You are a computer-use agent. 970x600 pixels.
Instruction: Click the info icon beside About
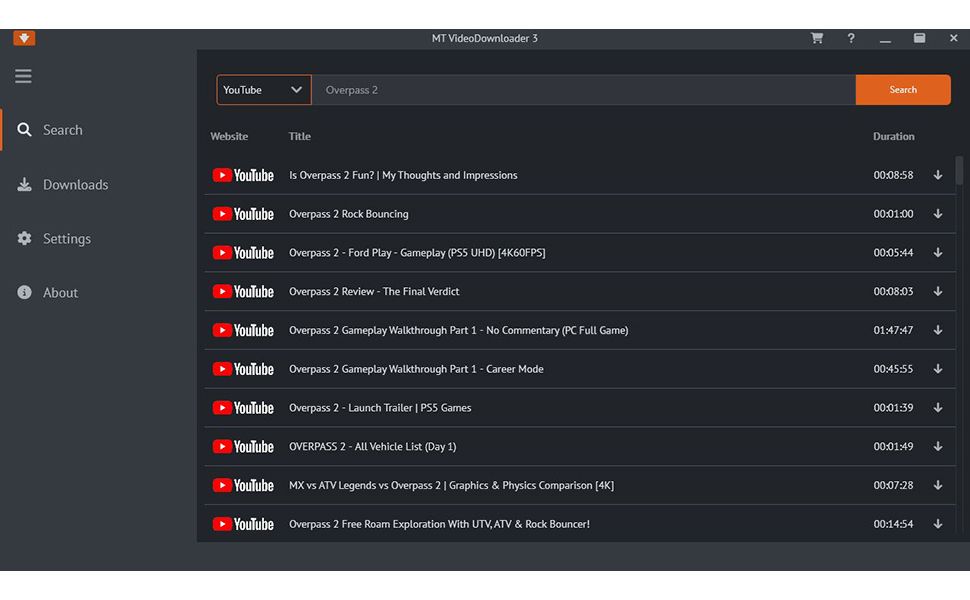click(24, 293)
